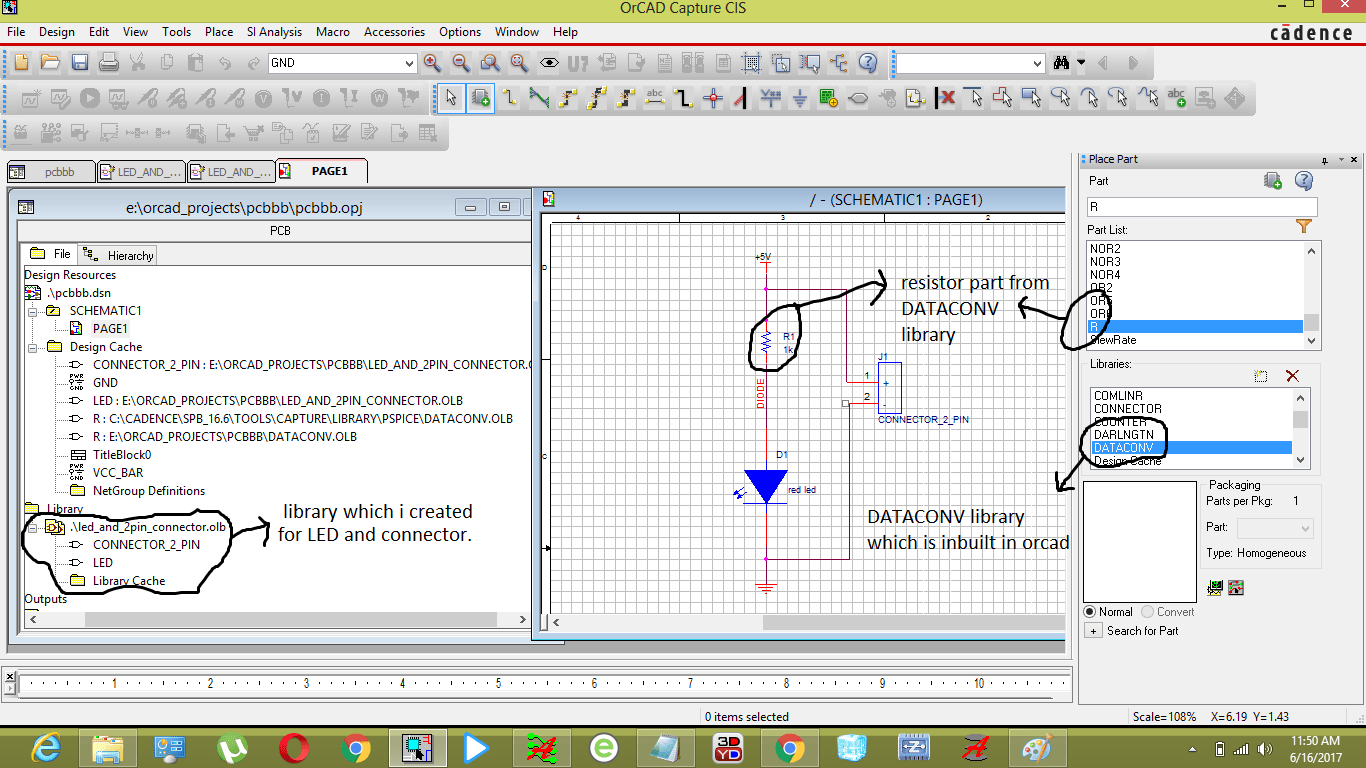Select CONNECTOR_2_PIN under the library

(146, 545)
